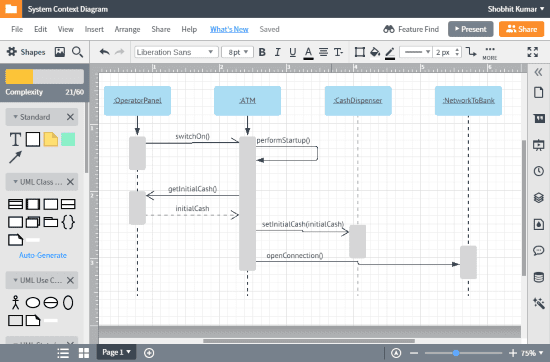Open the layers icon in right dock
Image resolution: width=550 pixels, height=362 pixels.
tap(538, 197)
